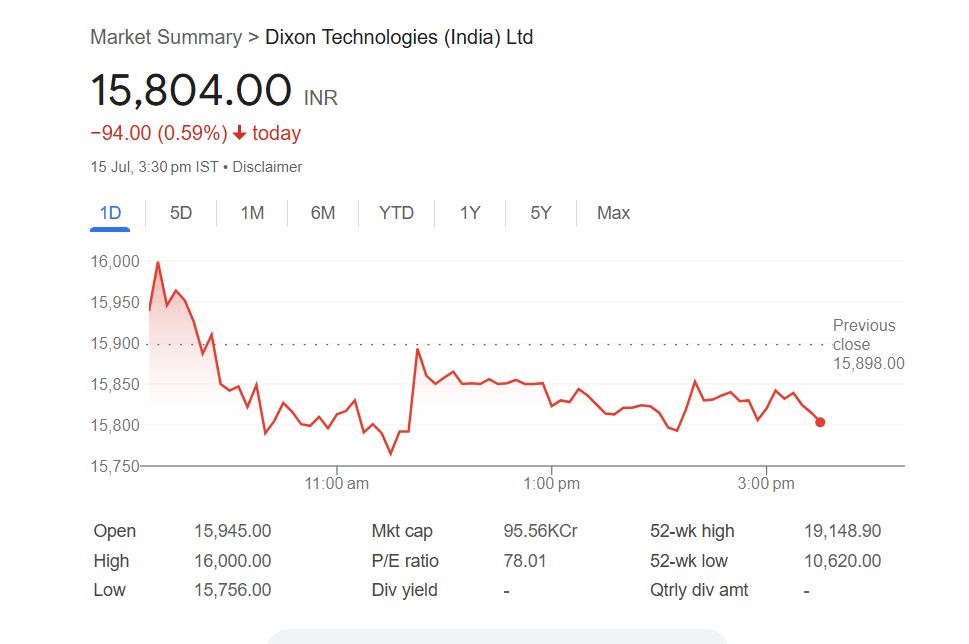Click the Mkt cap label
The height and width of the screenshot is (644, 969).
click(x=402, y=531)
